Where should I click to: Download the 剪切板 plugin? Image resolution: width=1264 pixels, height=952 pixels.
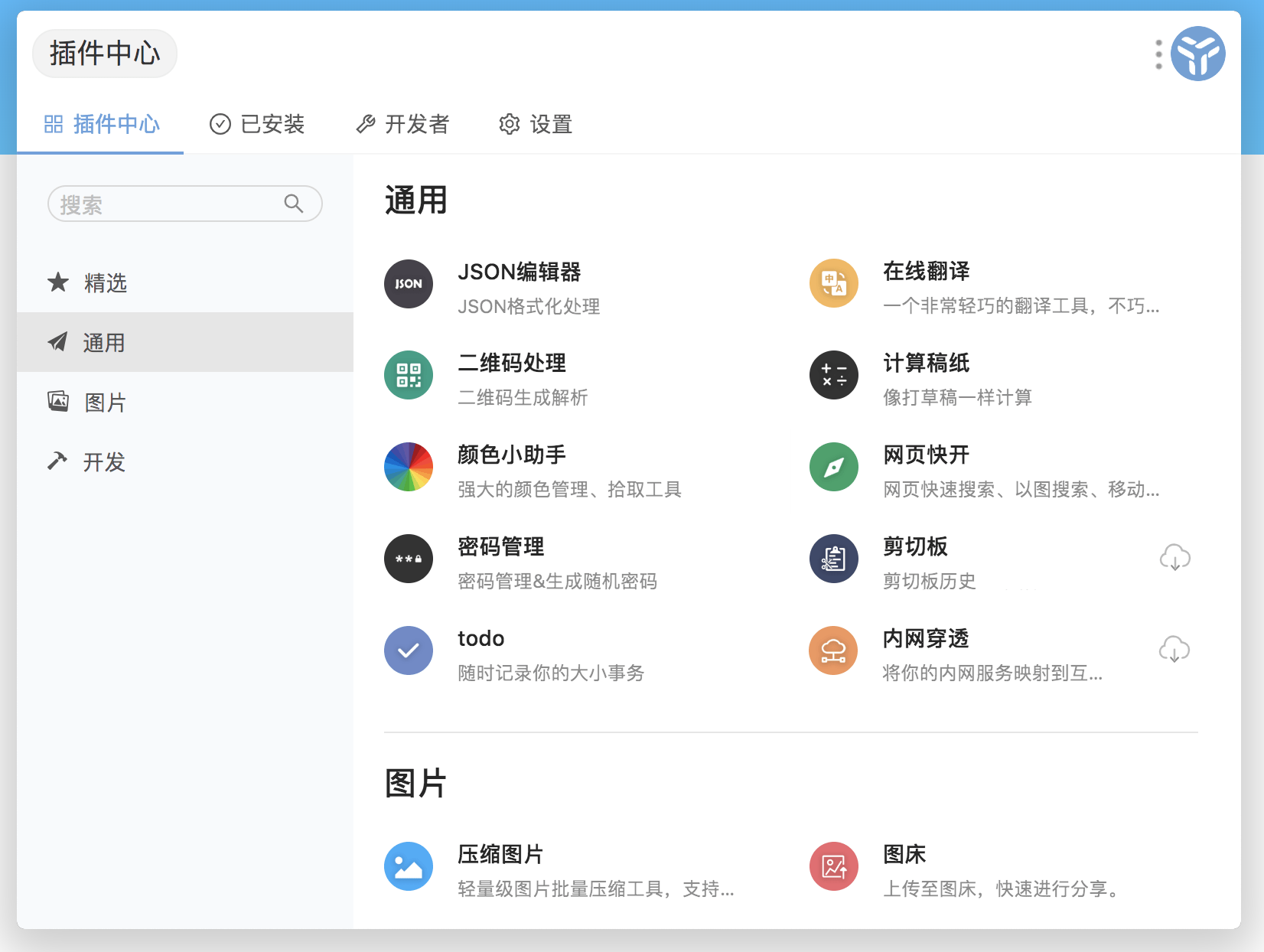pyautogui.click(x=1174, y=558)
